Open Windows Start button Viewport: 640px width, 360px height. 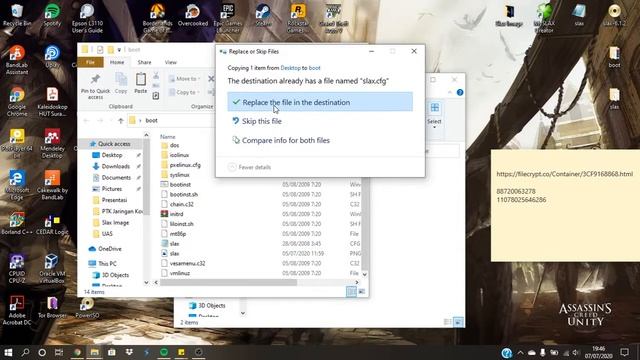click(8, 352)
